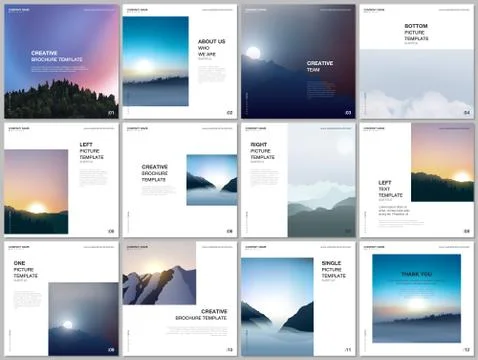The width and height of the screenshot is (478, 360).
Task: Click the page number 01 on cover slide
Action: 111,113
